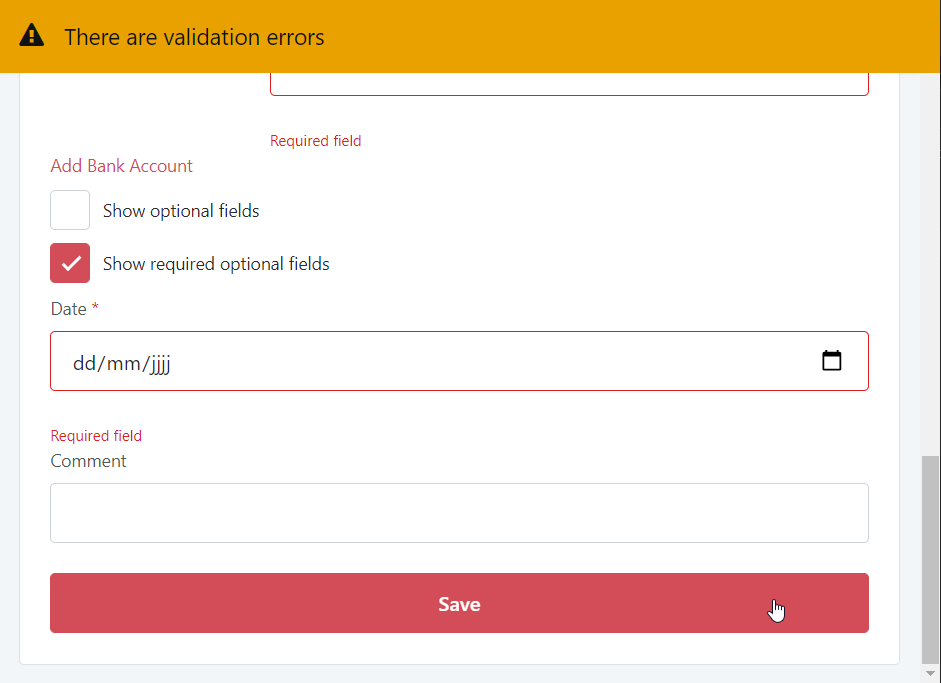This screenshot has height=683, width=941.
Task: Click the 'Date' field label
Action: tap(68, 309)
